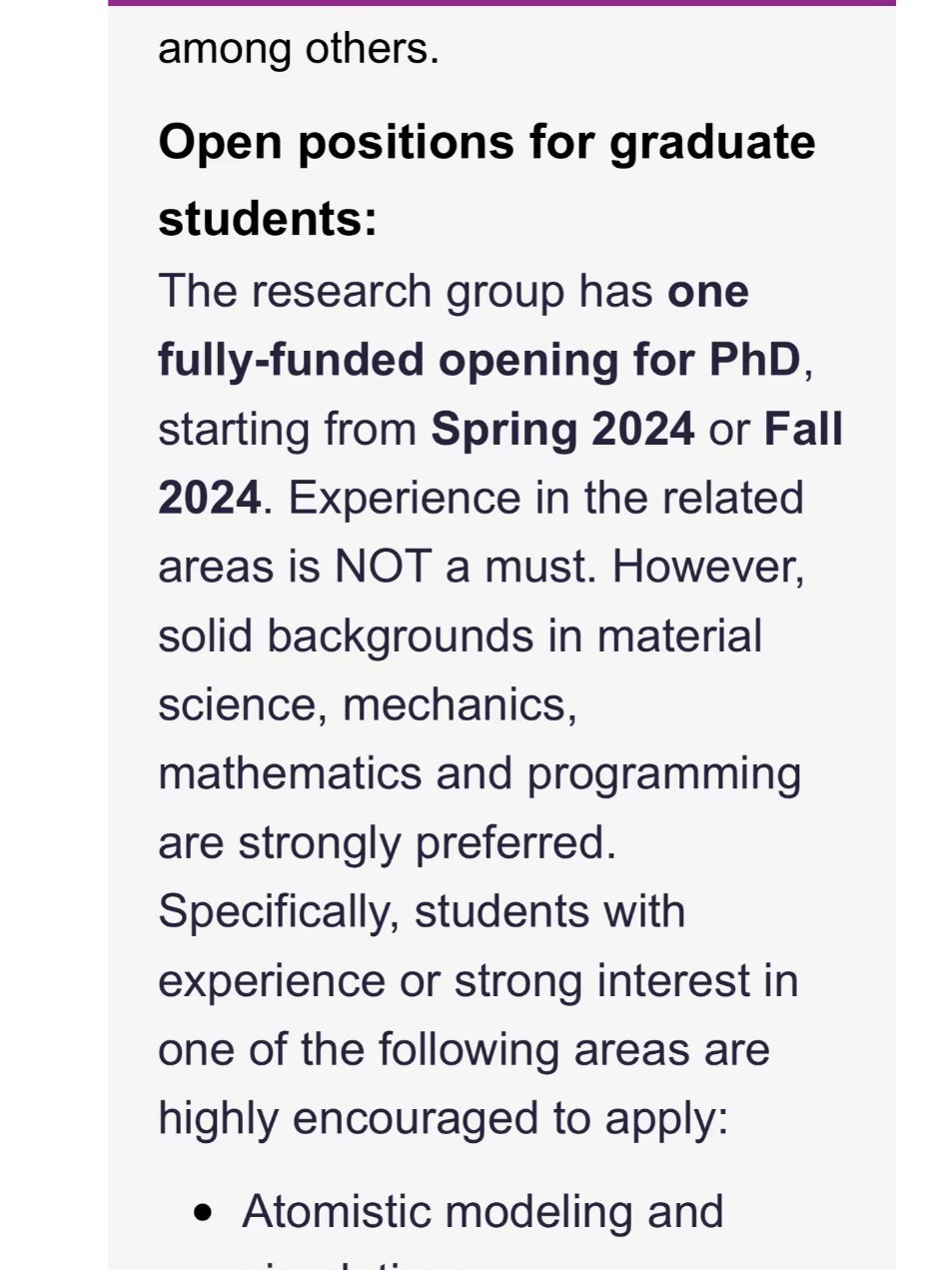Click the bold '2024' at the line start
This screenshot has width=952, height=1270.
pyautogui.click(x=210, y=498)
